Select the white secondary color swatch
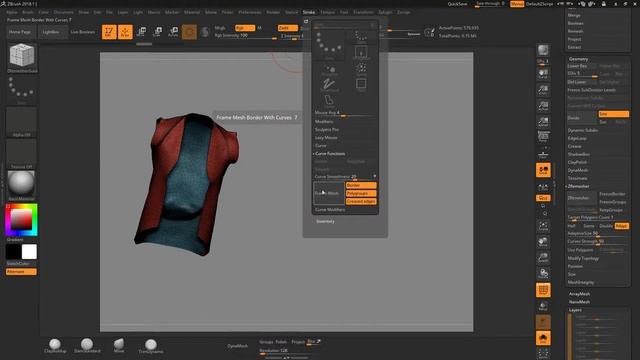Image resolution: width=640 pixels, height=360 pixels. coord(29,252)
